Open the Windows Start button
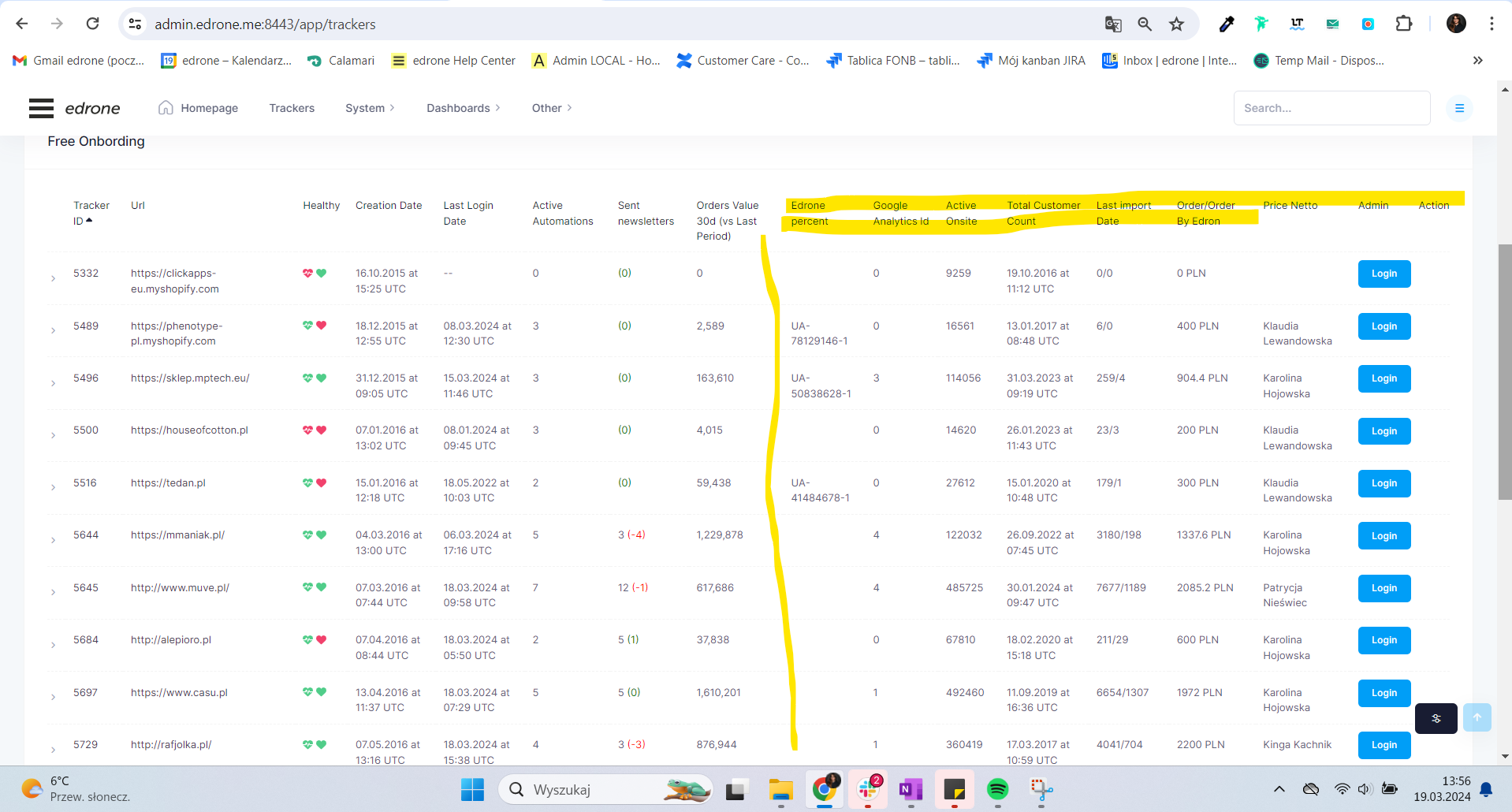1512x812 pixels. (x=472, y=789)
